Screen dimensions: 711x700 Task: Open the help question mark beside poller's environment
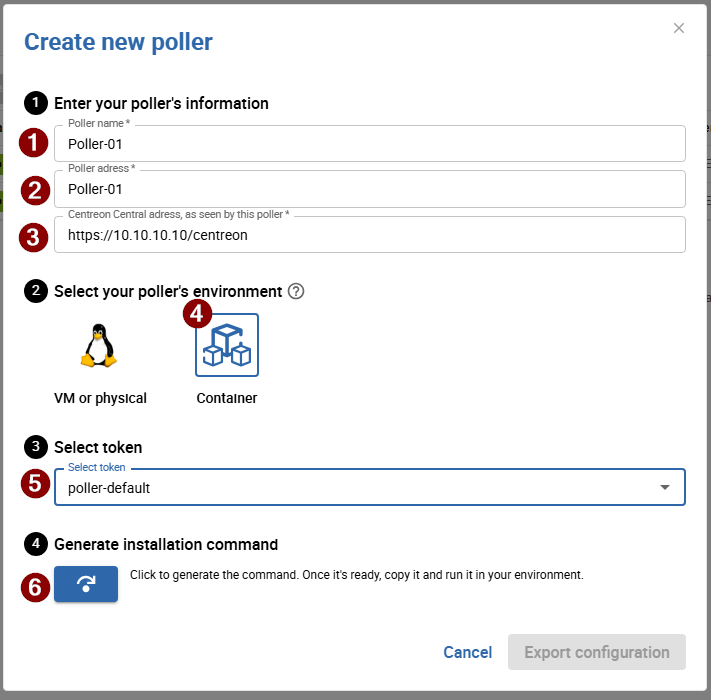[296, 291]
